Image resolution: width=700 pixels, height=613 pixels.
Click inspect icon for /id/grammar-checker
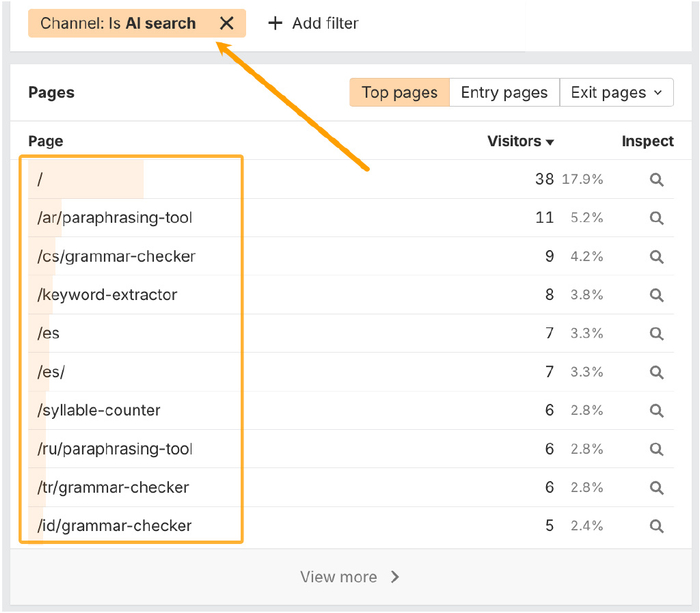656,526
